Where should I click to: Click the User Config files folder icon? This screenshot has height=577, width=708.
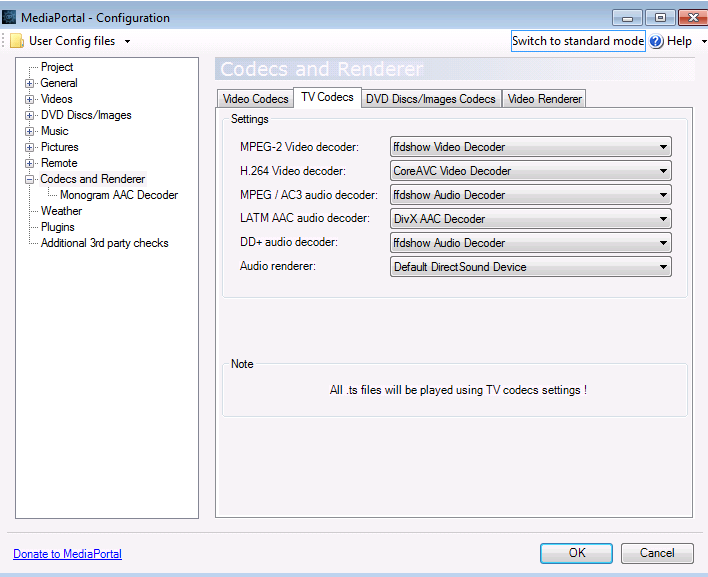(x=16, y=41)
